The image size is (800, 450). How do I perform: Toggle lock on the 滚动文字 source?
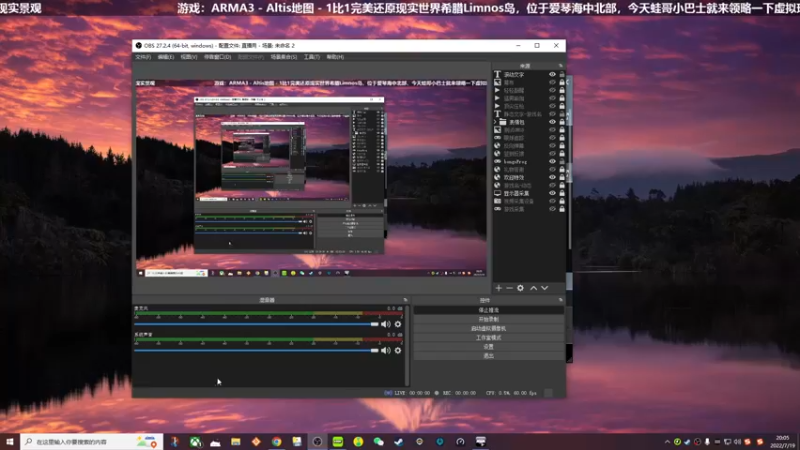tap(562, 74)
